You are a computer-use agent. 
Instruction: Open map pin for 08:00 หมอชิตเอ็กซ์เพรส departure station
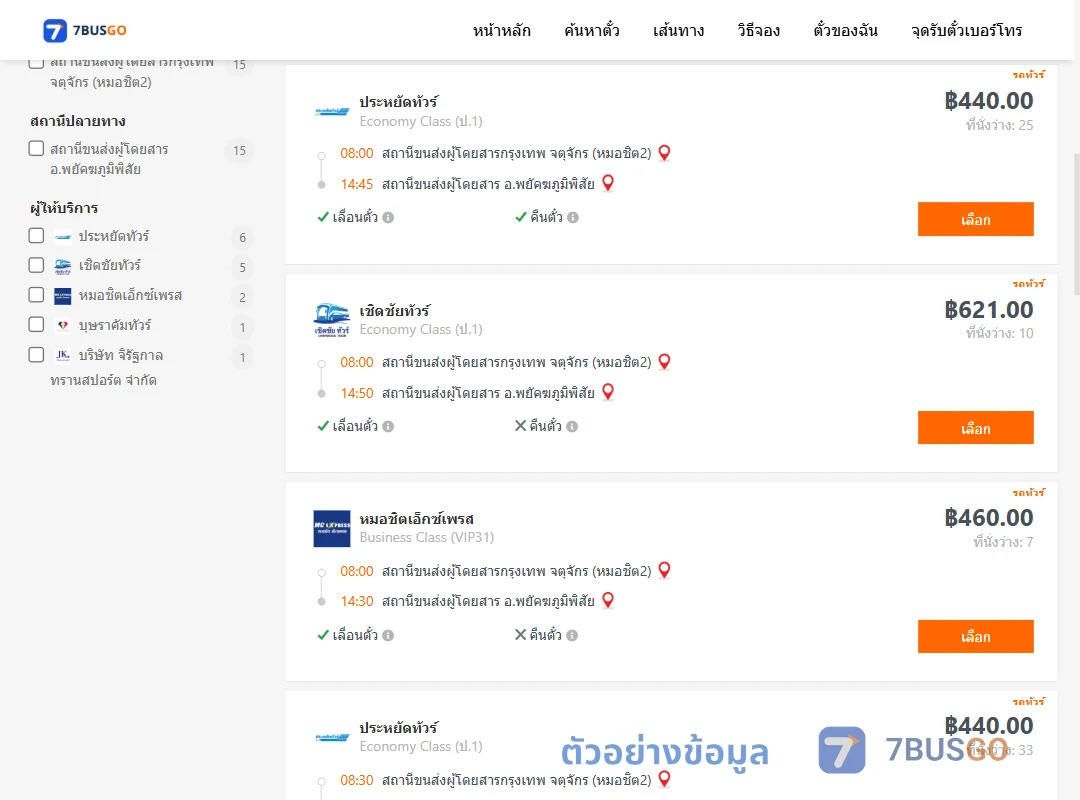[x=664, y=571]
